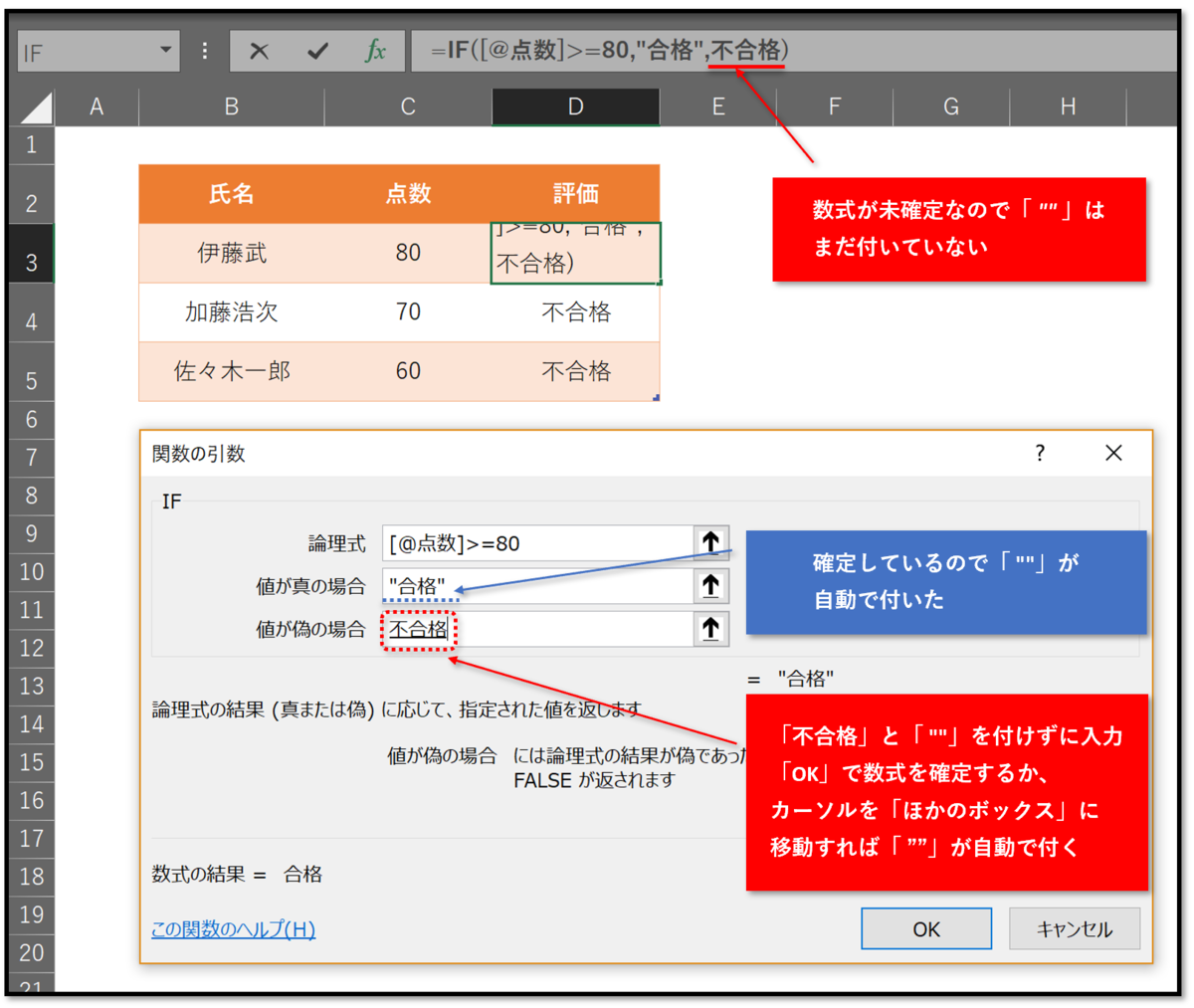Collapse the 値が真の場合 field with its arrow icon
The height and width of the screenshot is (1008, 1194).
click(x=710, y=586)
